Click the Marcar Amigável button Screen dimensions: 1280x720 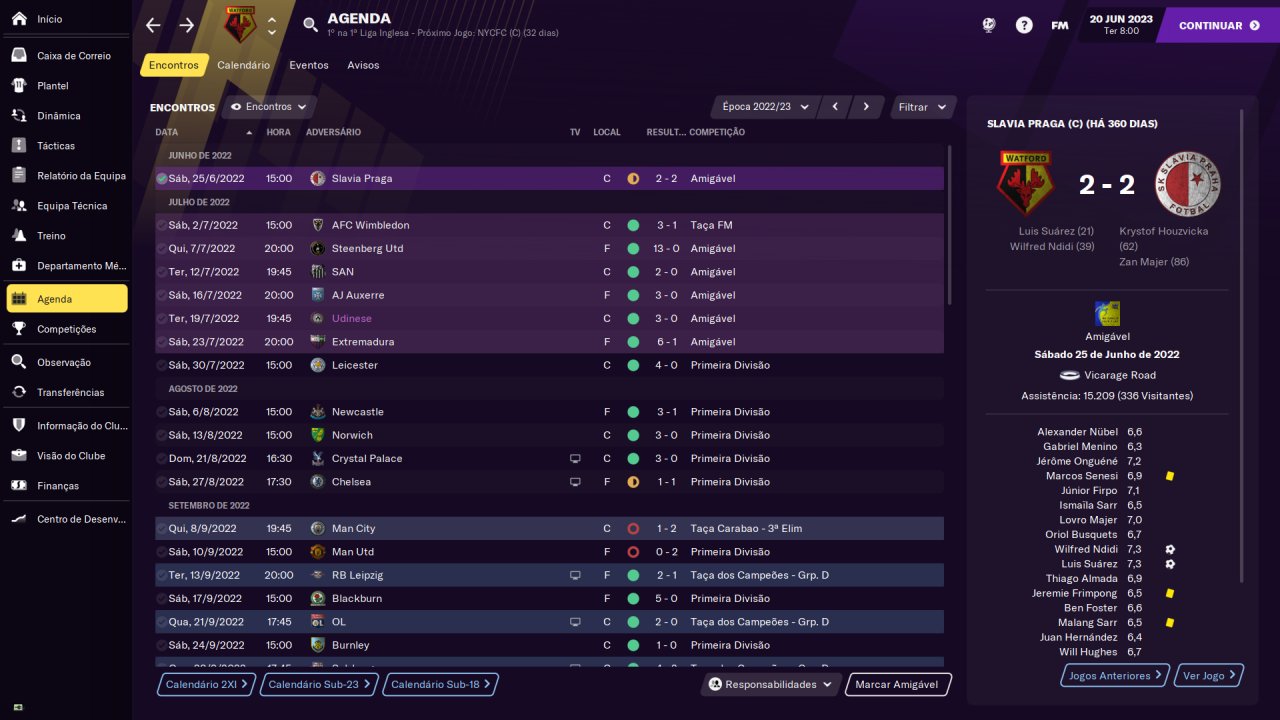click(897, 685)
